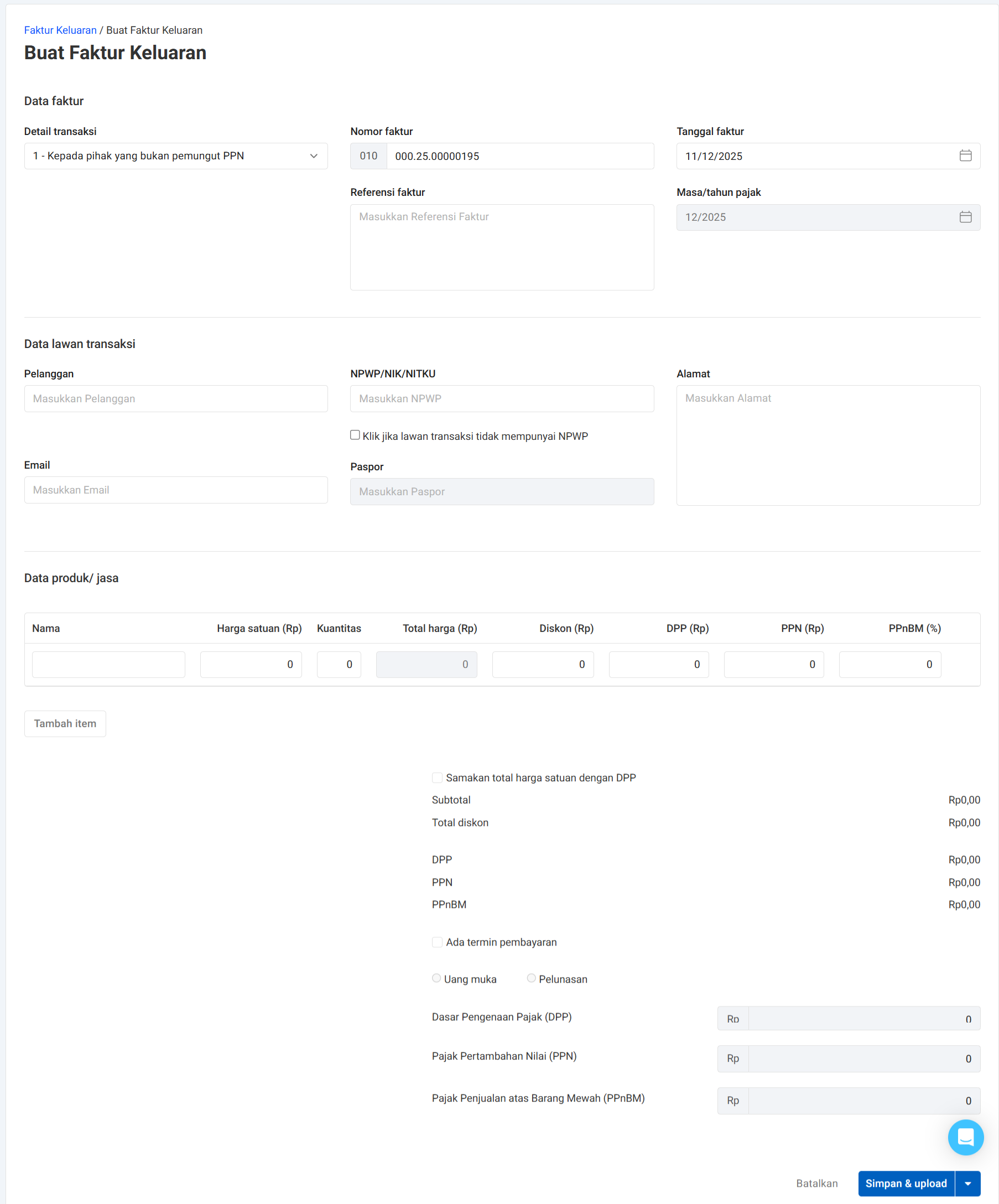999x1204 pixels.
Task: Enable Samakan total harga satuan dengan DPP
Action: (x=437, y=778)
